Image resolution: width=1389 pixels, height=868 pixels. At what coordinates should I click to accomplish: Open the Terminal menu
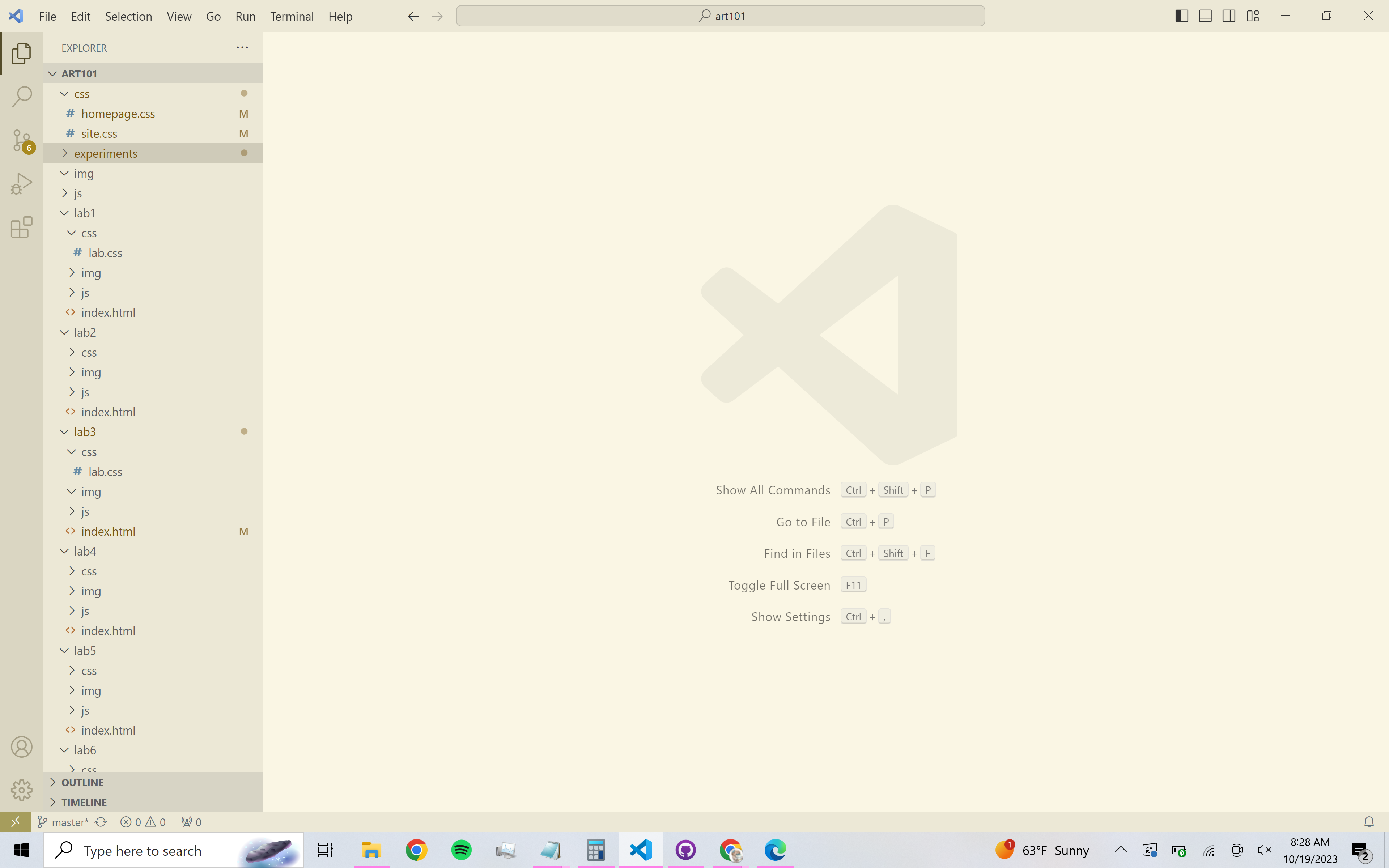(292, 16)
